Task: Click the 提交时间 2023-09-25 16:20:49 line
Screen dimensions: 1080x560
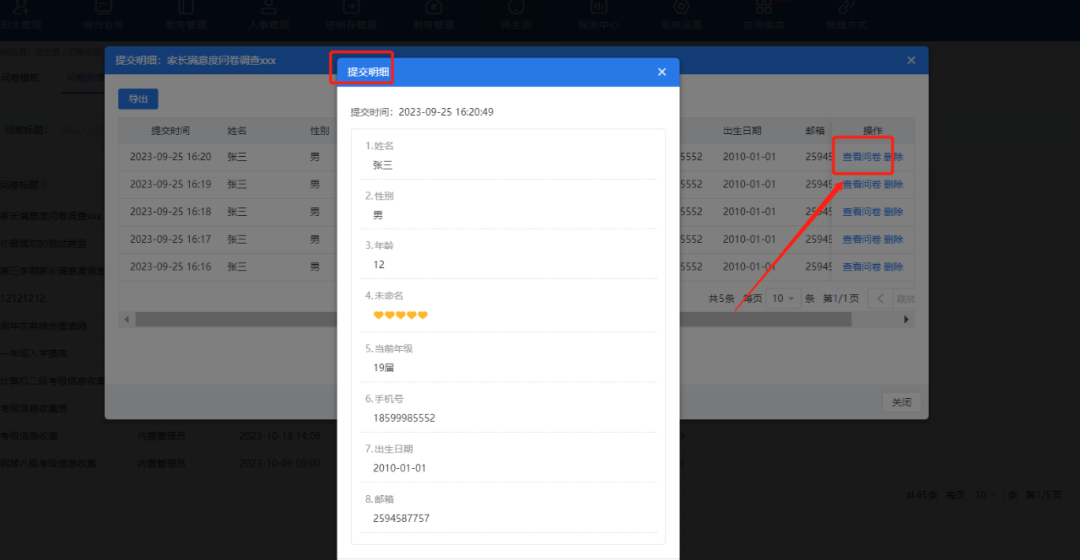Action: point(422,112)
